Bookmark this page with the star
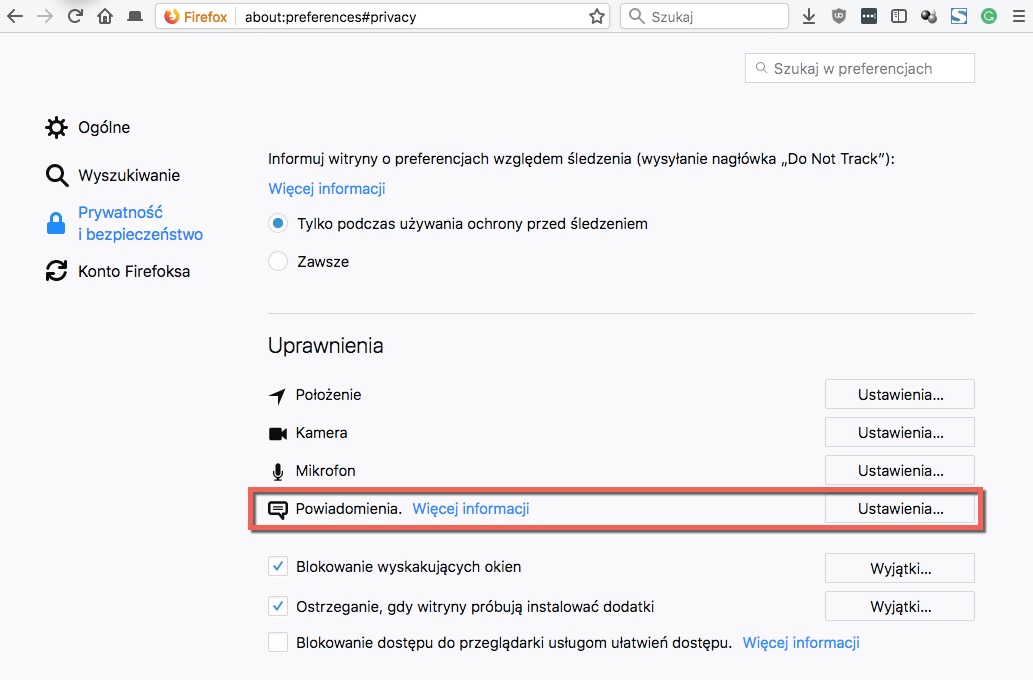This screenshot has height=680, width=1033. pyautogui.click(x=597, y=16)
